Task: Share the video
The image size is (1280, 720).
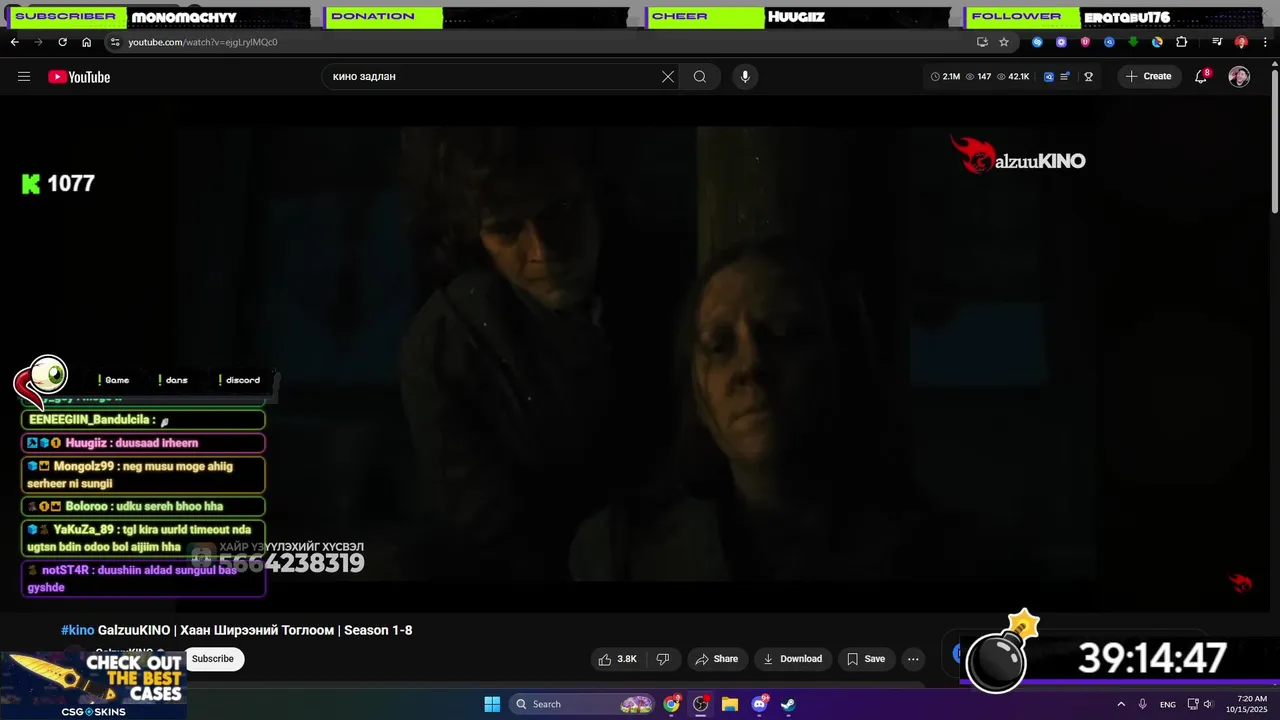Action: pyautogui.click(x=716, y=659)
